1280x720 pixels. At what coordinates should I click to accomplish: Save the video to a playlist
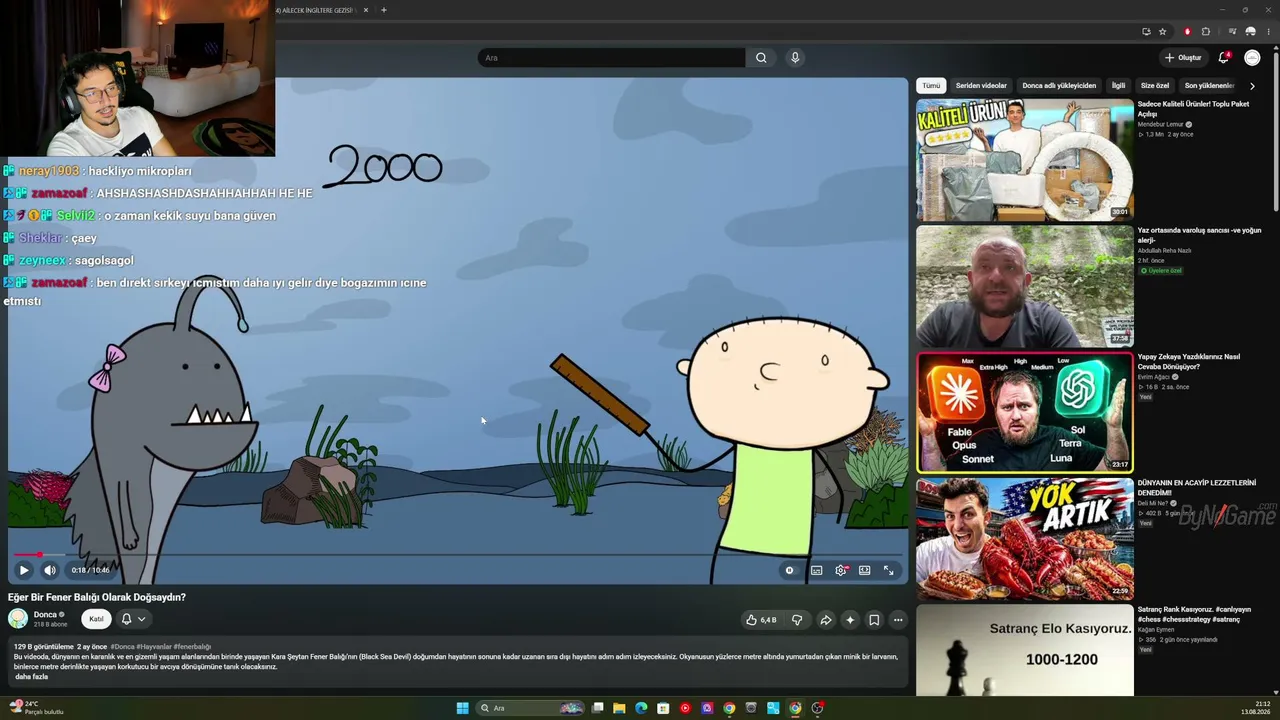(874, 620)
